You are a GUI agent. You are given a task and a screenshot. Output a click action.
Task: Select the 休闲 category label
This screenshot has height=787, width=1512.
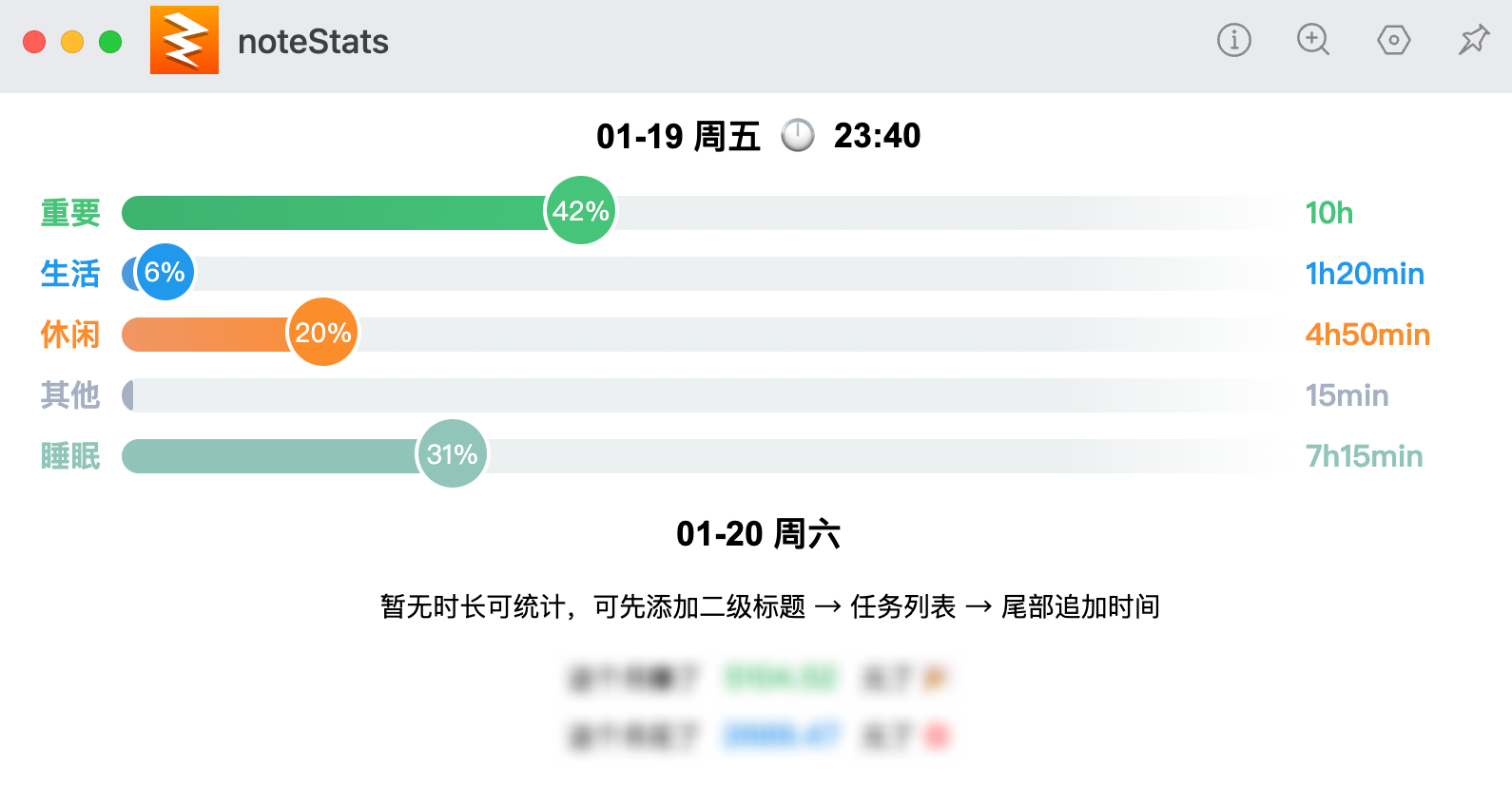pyautogui.click(x=70, y=335)
